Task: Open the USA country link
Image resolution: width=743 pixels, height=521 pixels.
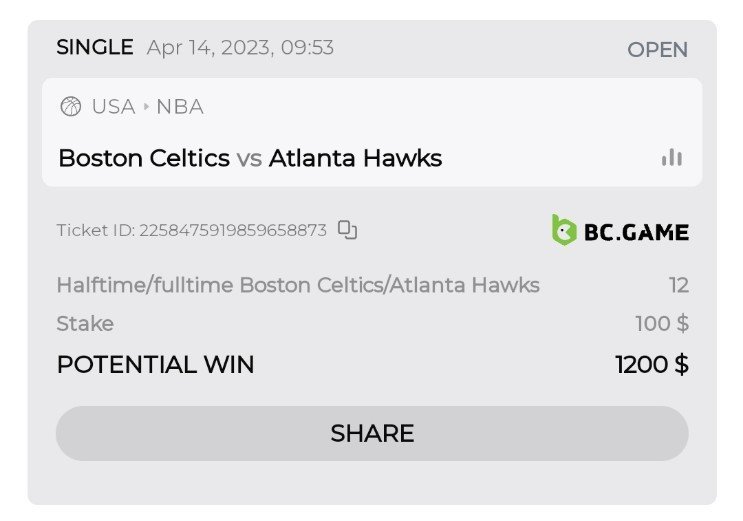Action: pyautogui.click(x=113, y=107)
